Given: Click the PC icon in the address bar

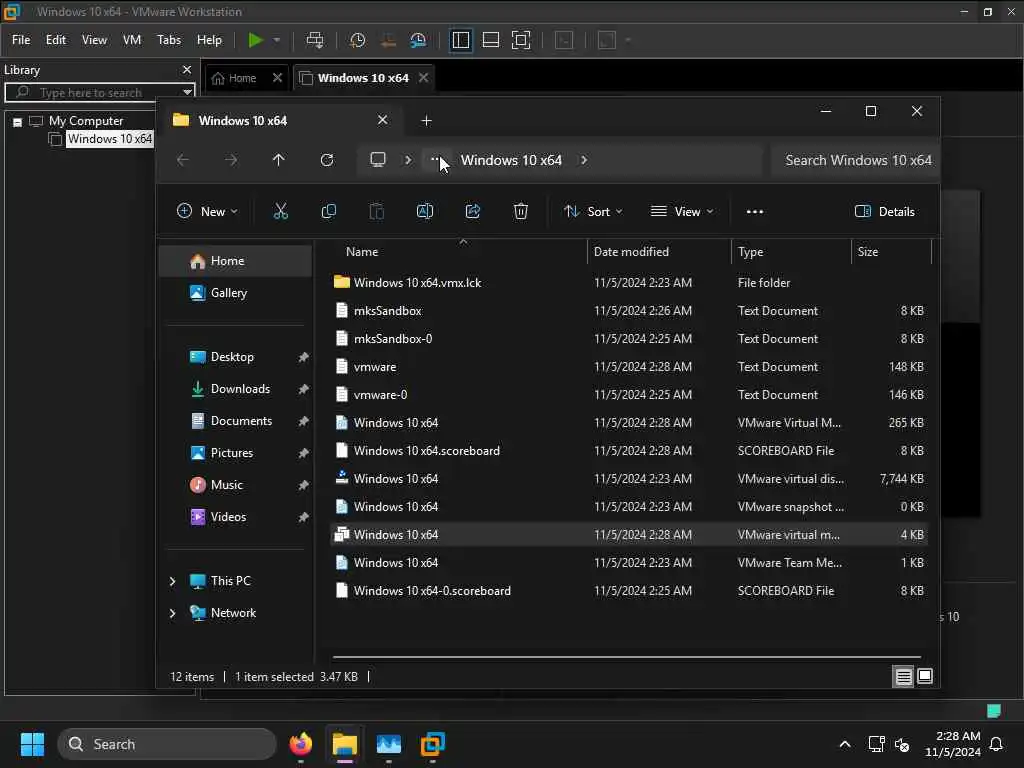Looking at the screenshot, I should (x=377, y=159).
